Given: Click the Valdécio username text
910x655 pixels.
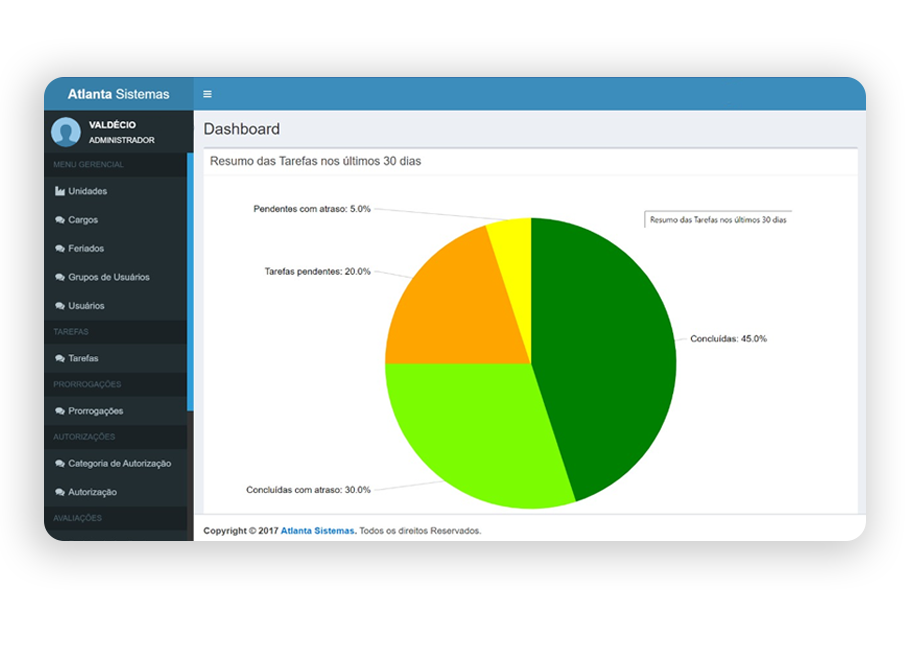Looking at the screenshot, I should coord(112,124).
